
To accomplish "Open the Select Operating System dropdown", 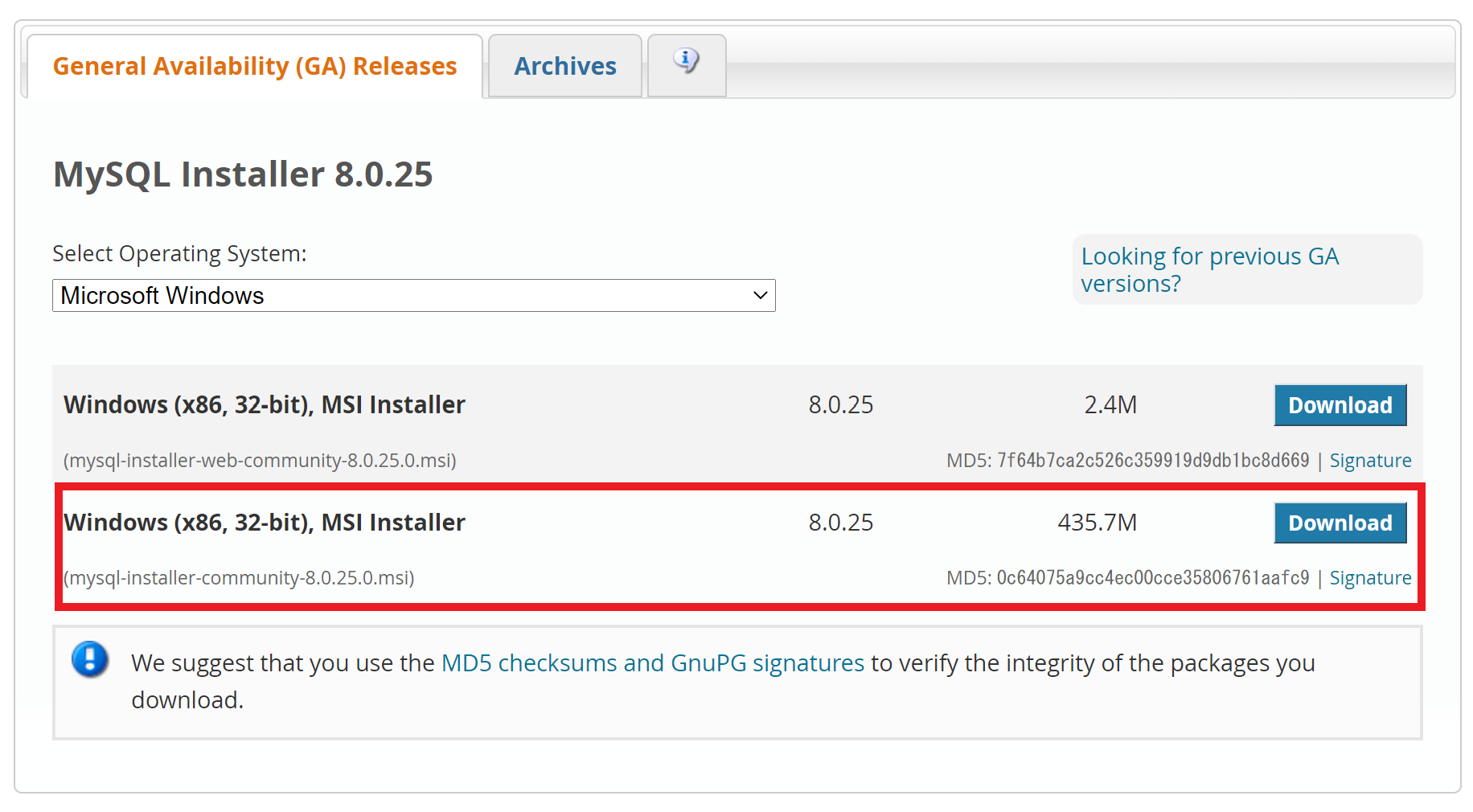I will [x=413, y=295].
